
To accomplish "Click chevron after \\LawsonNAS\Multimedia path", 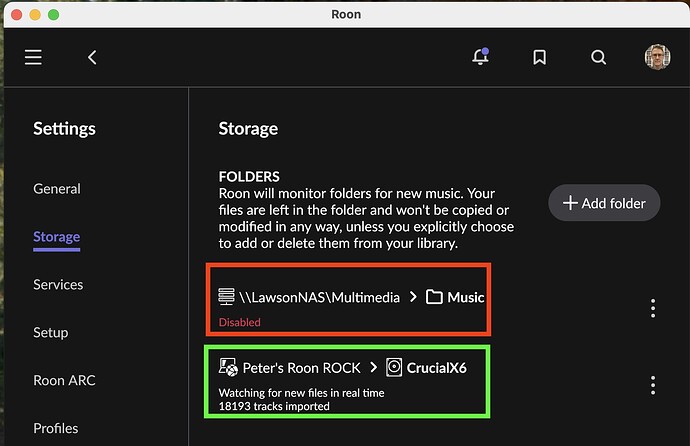I will click(413, 297).
